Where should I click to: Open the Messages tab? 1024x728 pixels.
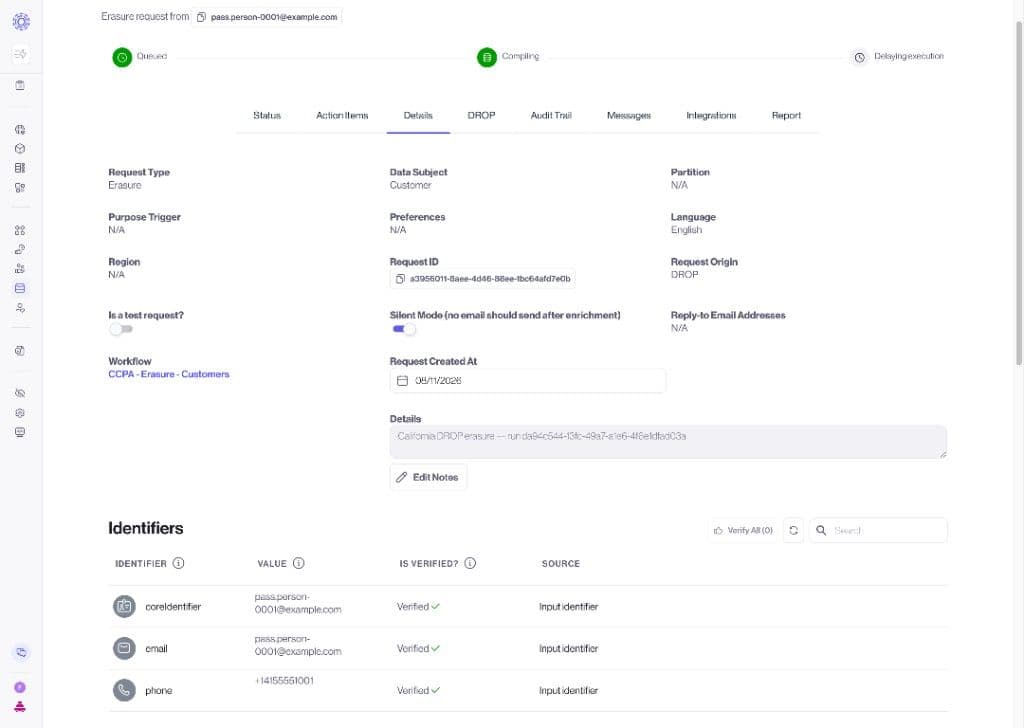click(x=629, y=116)
